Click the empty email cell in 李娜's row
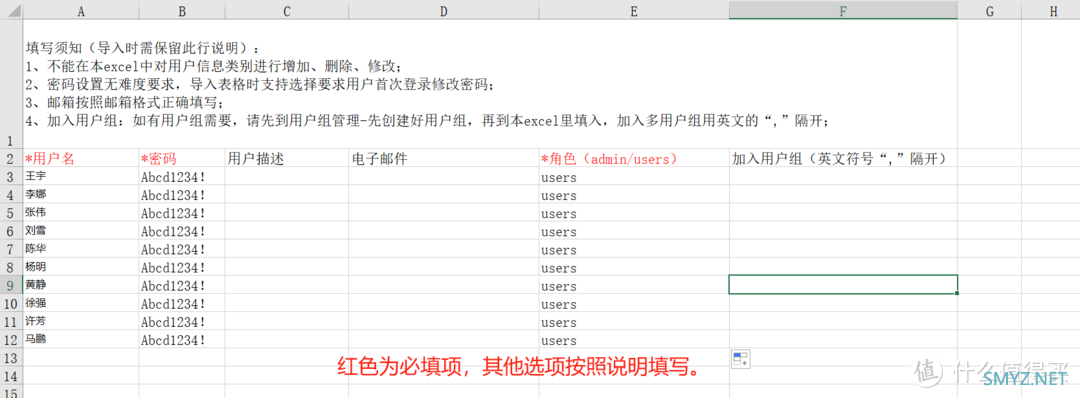Viewport: 1080px width, 398px height. tap(444, 195)
